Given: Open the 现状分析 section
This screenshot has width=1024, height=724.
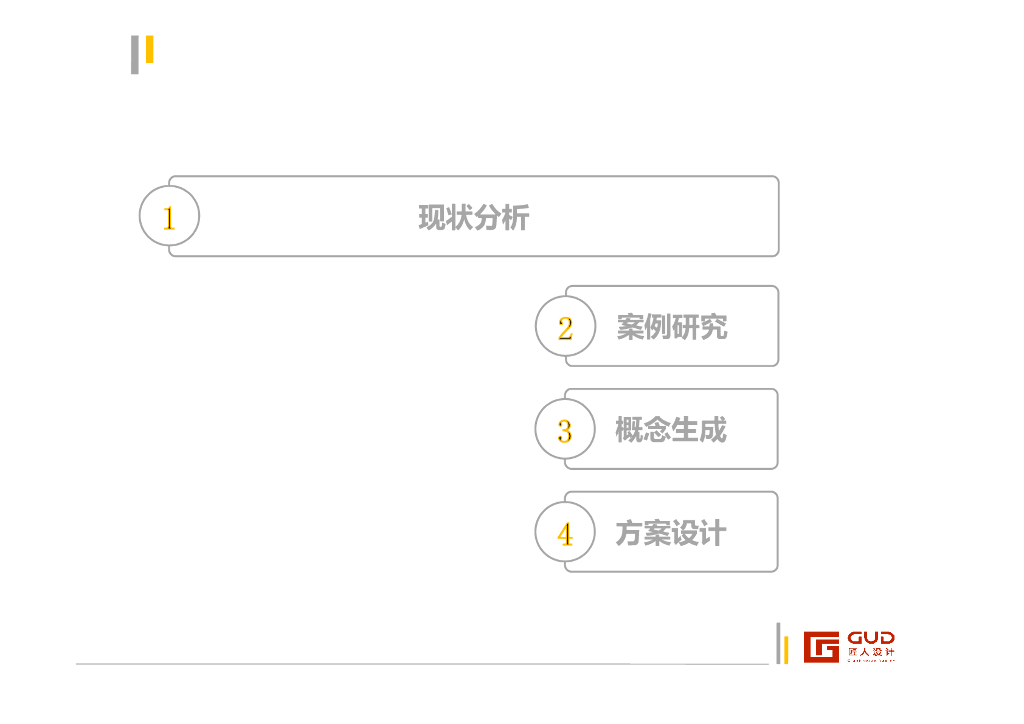Looking at the screenshot, I should (x=473, y=217).
